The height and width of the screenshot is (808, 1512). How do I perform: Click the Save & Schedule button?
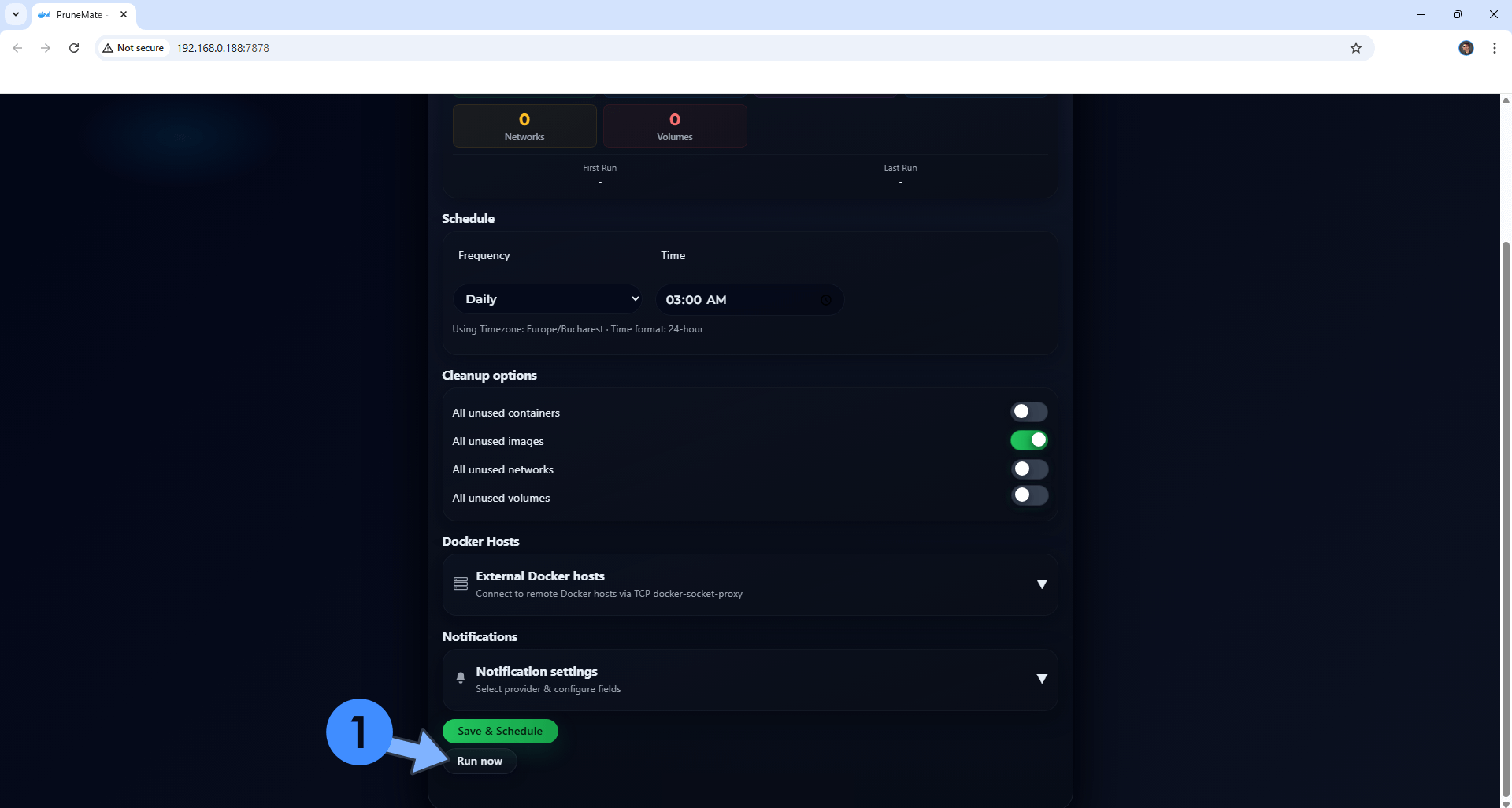pos(499,731)
